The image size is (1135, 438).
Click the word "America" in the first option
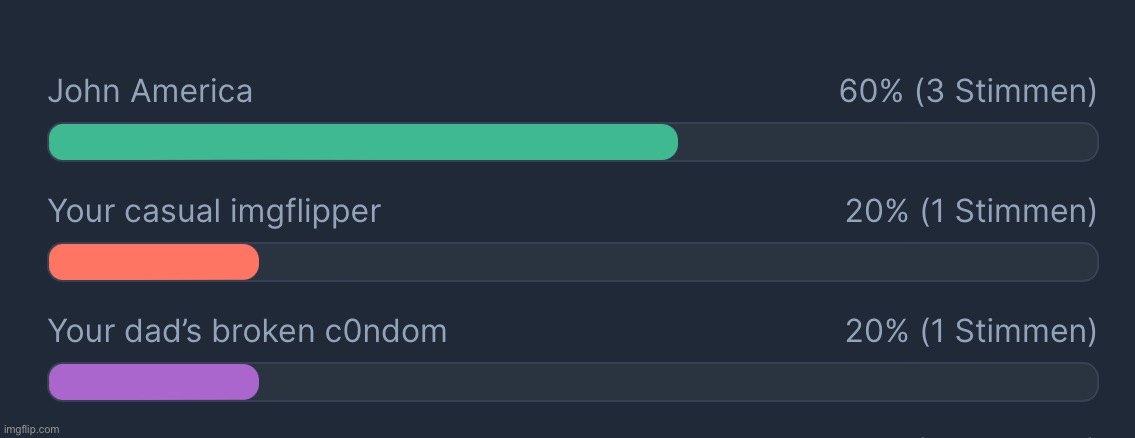point(192,92)
